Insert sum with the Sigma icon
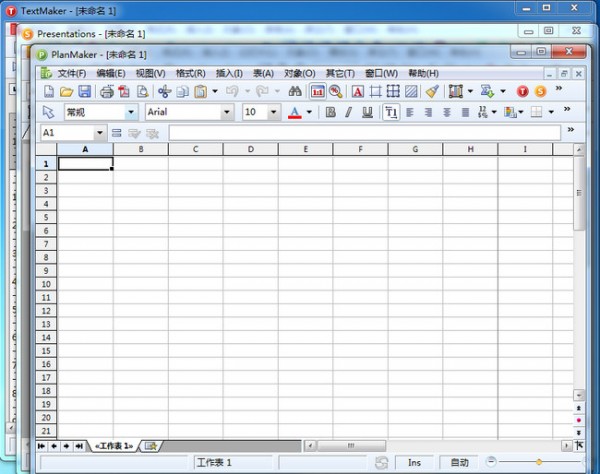This screenshot has height=474, width=600. [487, 91]
